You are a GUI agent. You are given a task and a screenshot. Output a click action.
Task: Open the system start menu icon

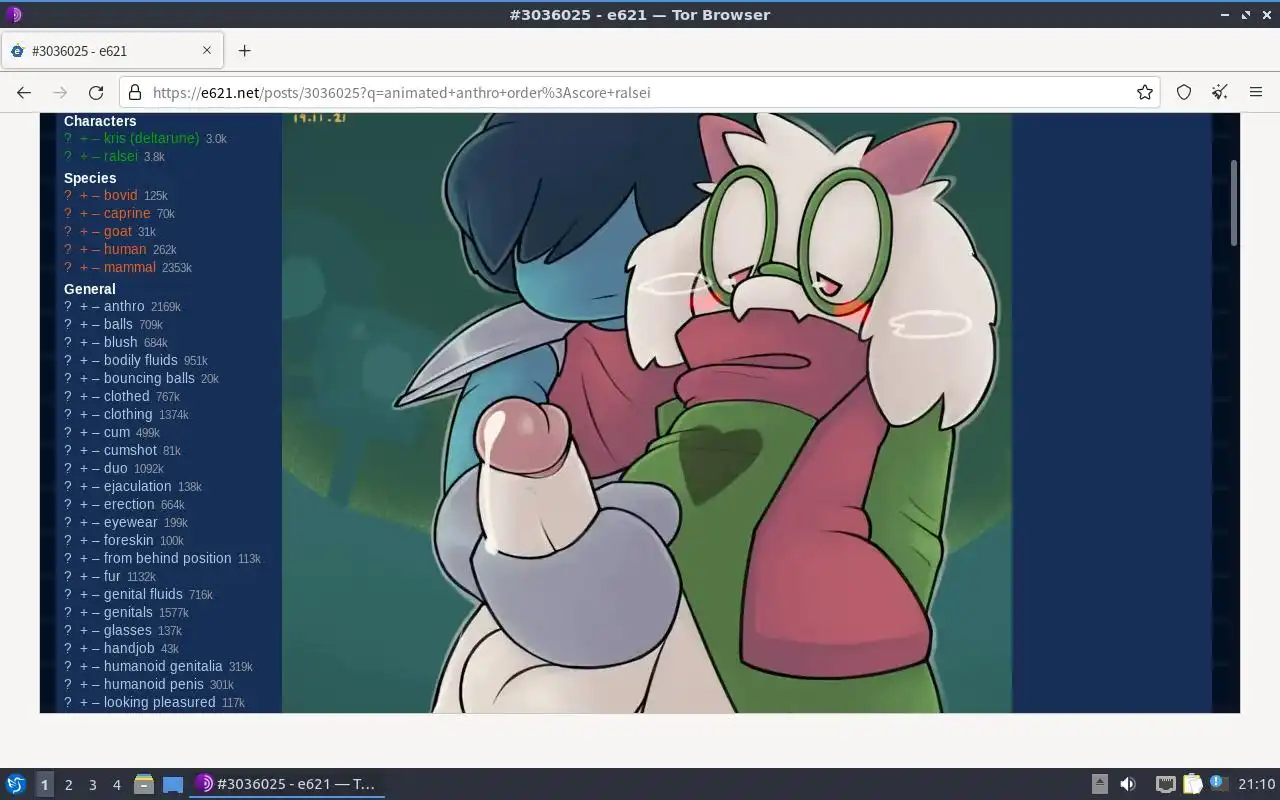point(15,784)
